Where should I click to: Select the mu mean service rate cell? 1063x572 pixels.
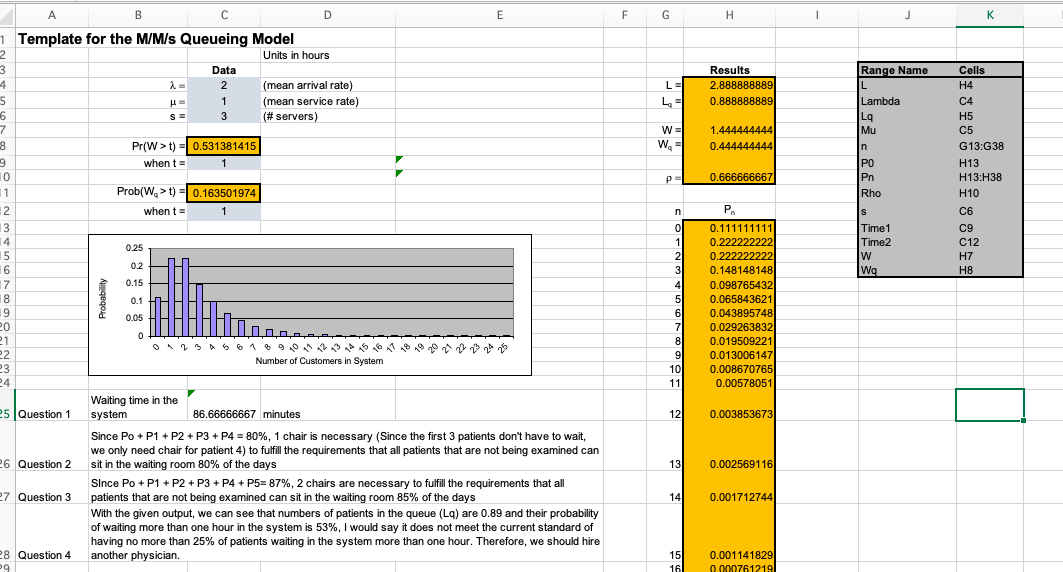(x=224, y=101)
